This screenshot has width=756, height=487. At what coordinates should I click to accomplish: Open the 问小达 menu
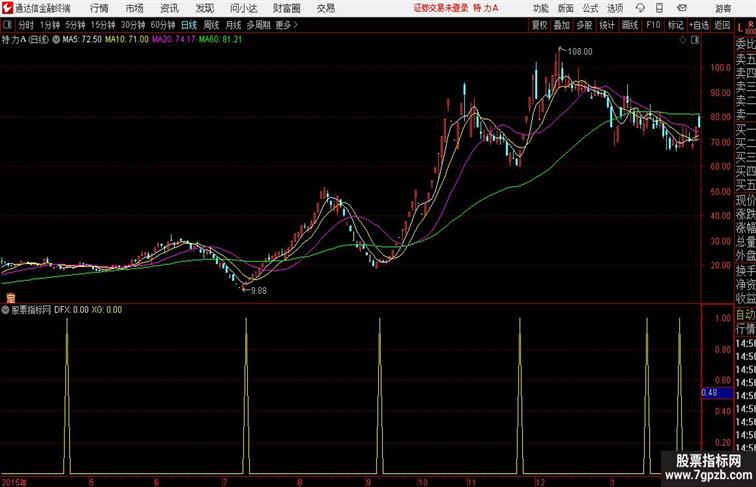243,8
